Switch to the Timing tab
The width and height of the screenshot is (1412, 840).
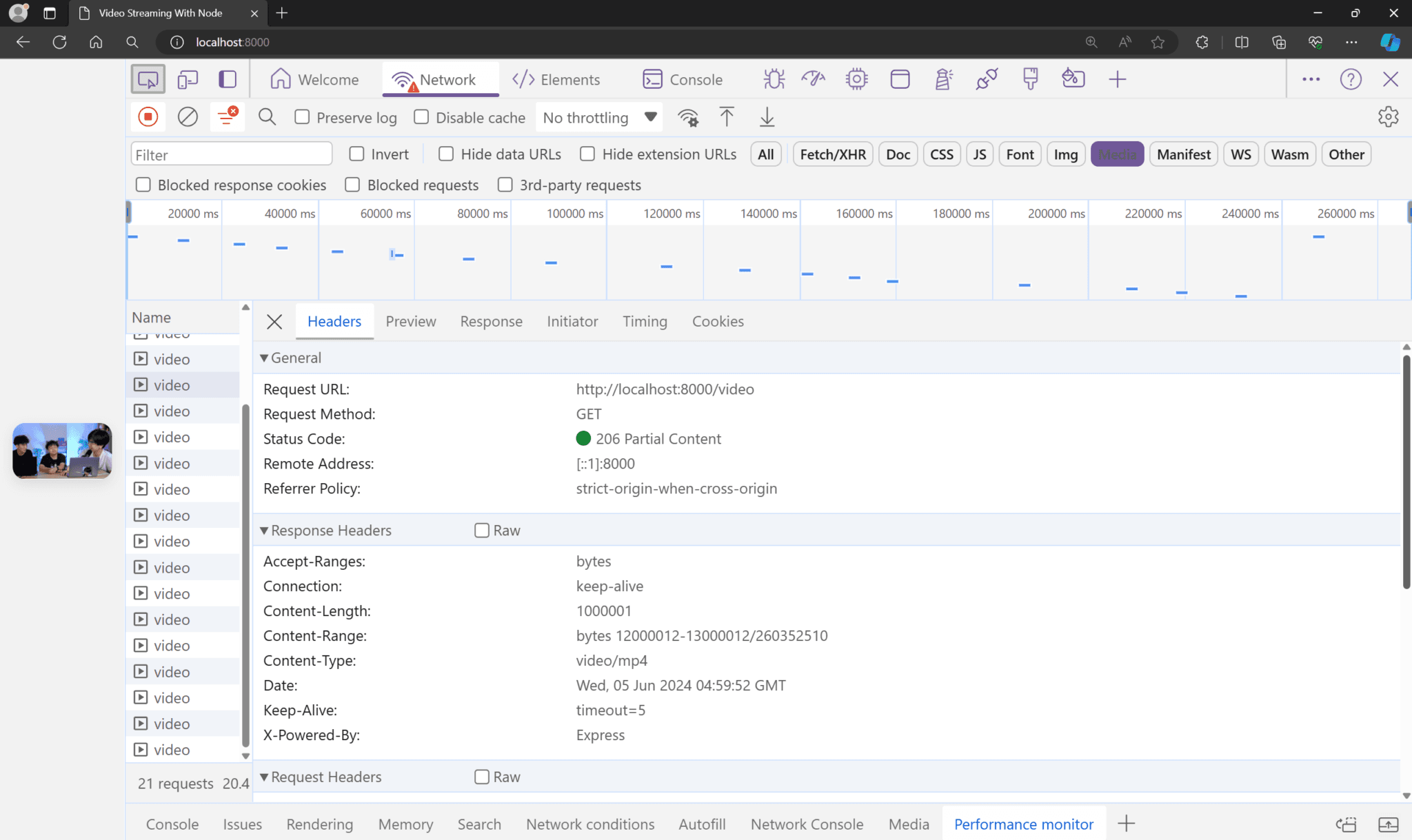[645, 321]
